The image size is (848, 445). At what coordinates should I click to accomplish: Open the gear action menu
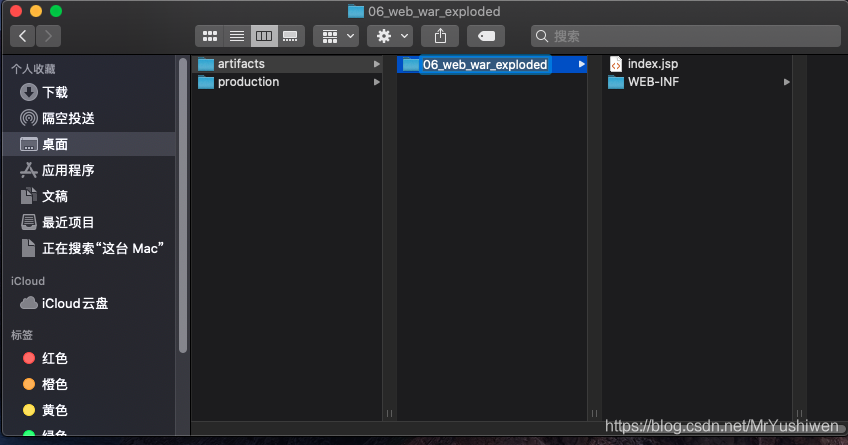click(x=390, y=36)
